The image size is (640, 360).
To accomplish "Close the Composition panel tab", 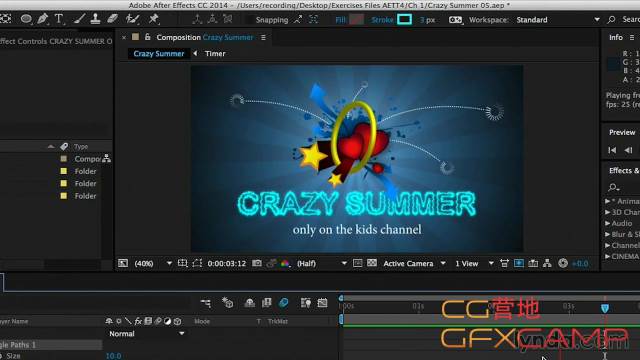I will [x=124, y=37].
